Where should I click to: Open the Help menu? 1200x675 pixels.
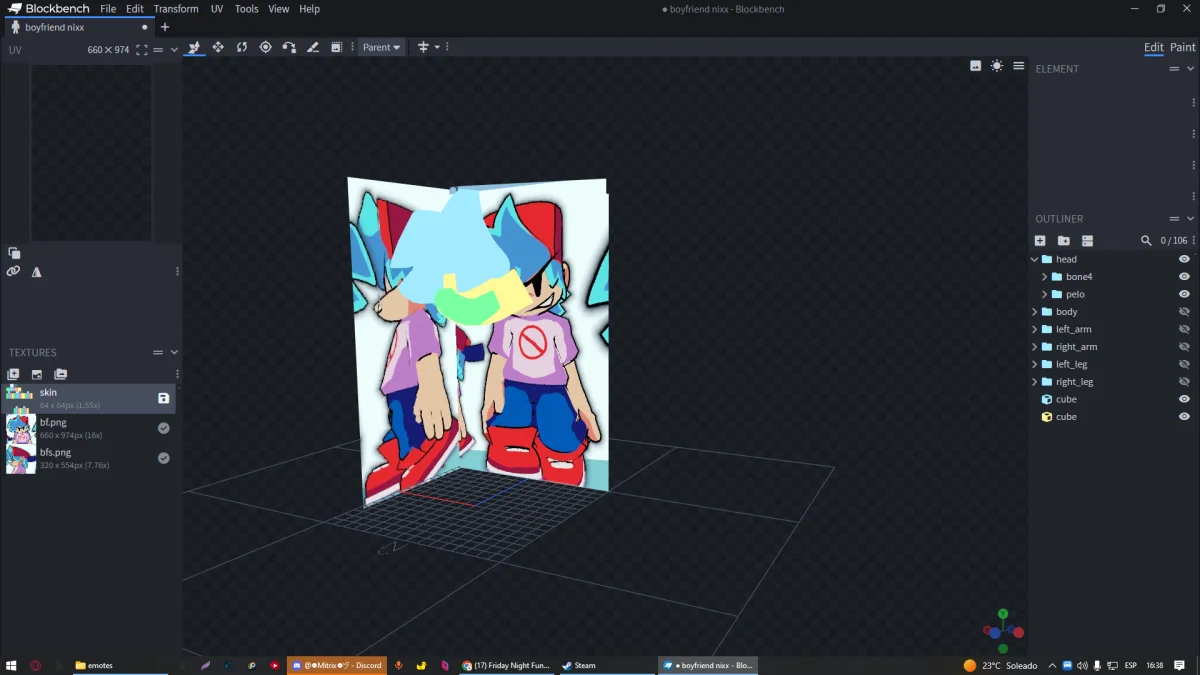coord(310,9)
